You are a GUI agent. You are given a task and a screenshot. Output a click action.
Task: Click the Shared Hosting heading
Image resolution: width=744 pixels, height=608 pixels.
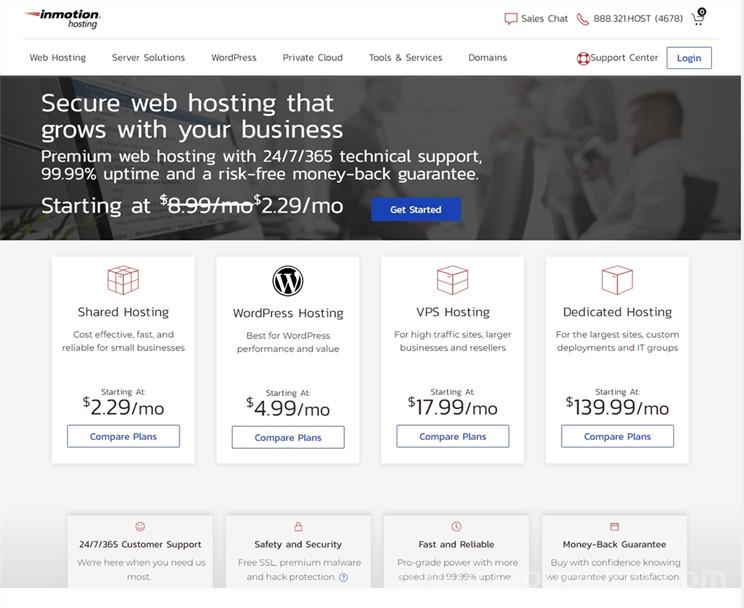tap(123, 312)
